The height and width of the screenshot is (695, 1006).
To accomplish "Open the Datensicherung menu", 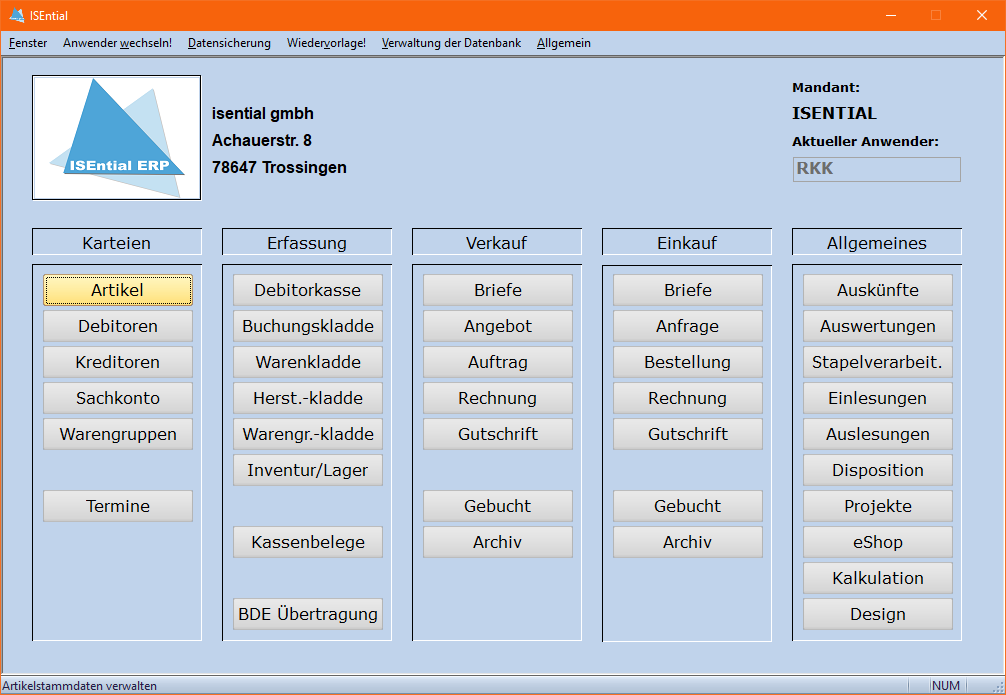I will pos(229,43).
